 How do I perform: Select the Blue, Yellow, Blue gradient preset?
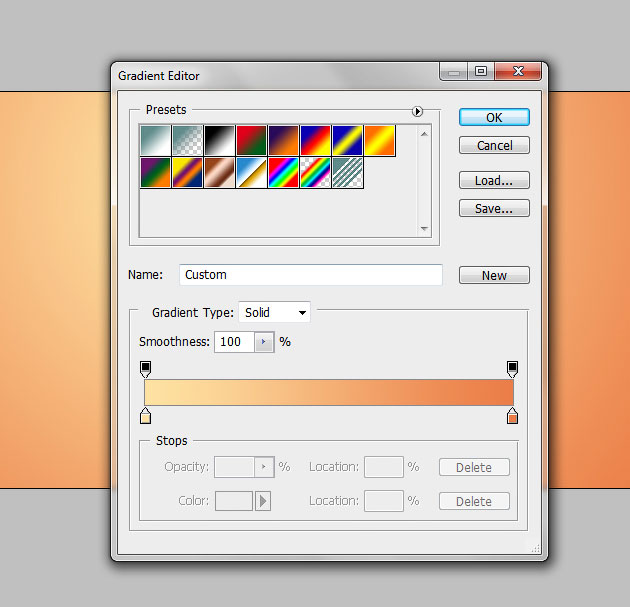click(348, 140)
